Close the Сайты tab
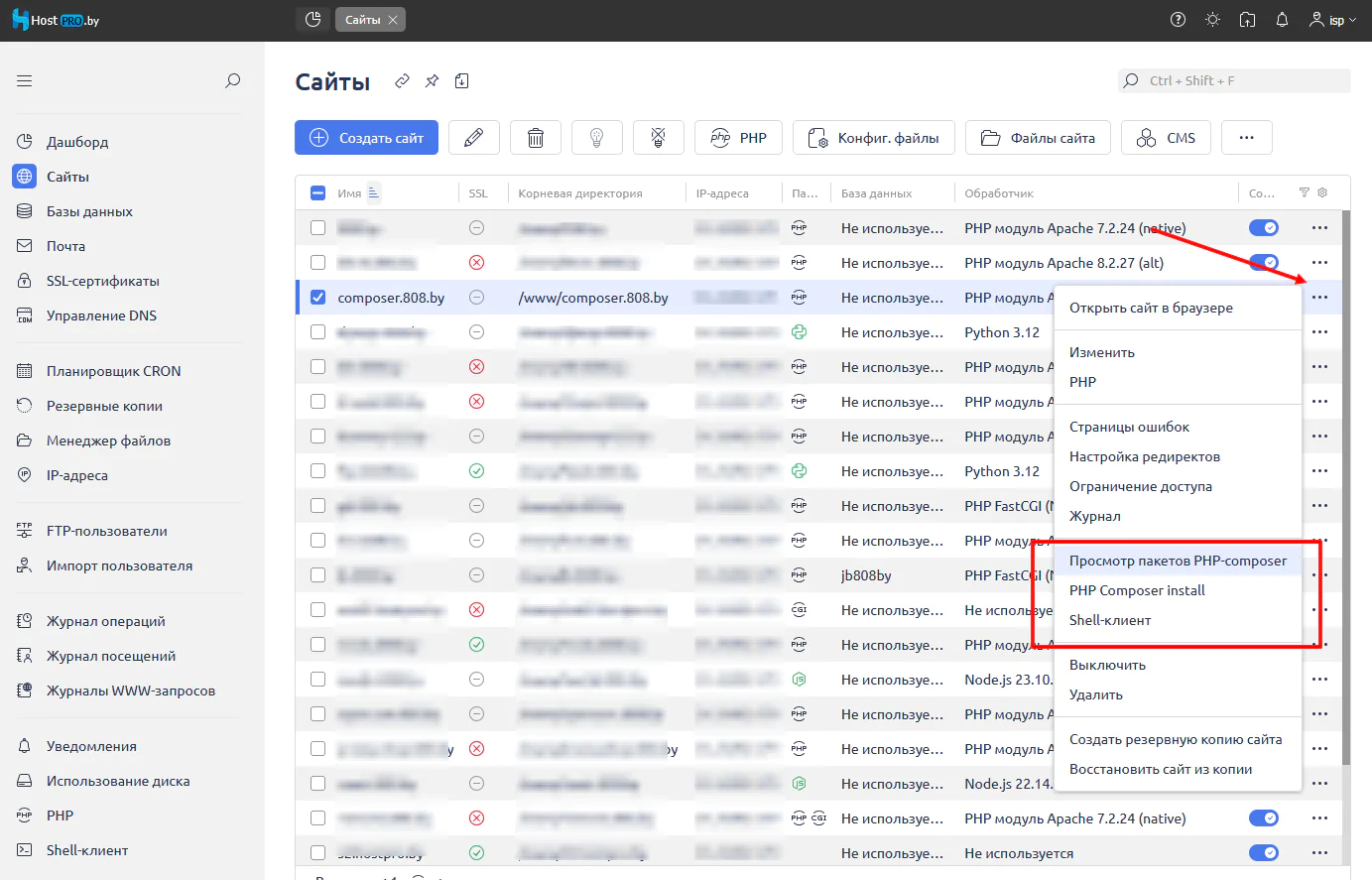 [393, 20]
